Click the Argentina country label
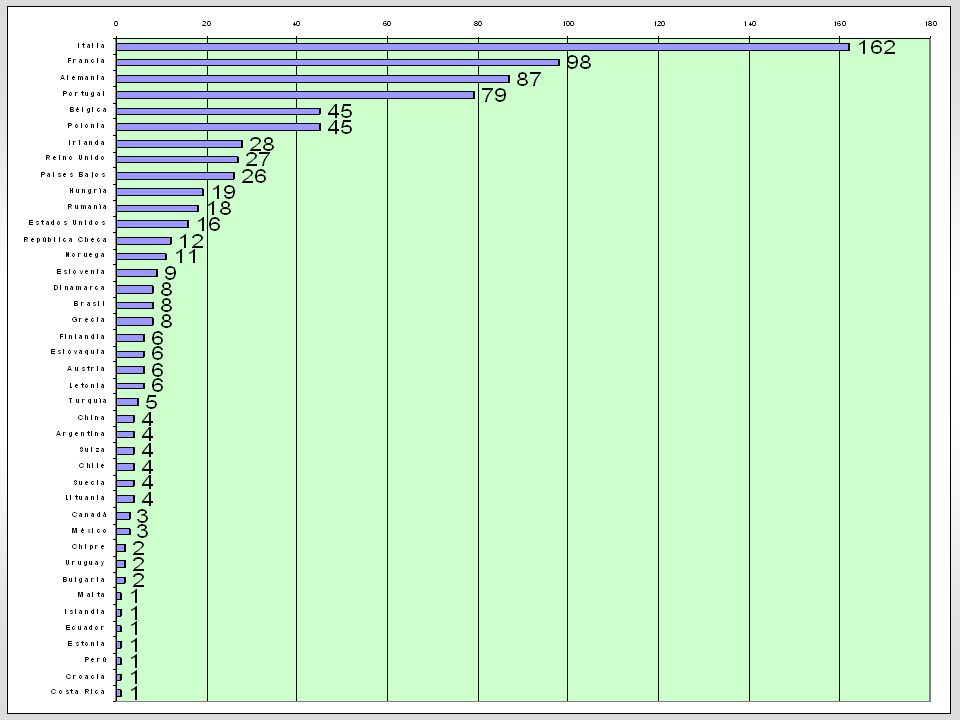Screen dimensions: 960x720 click(x=81, y=434)
